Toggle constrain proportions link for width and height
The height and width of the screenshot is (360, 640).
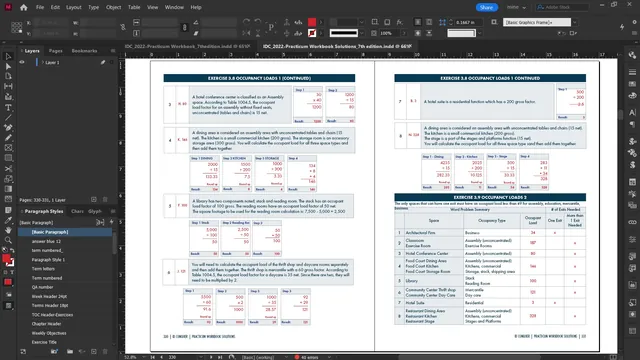[123, 27]
